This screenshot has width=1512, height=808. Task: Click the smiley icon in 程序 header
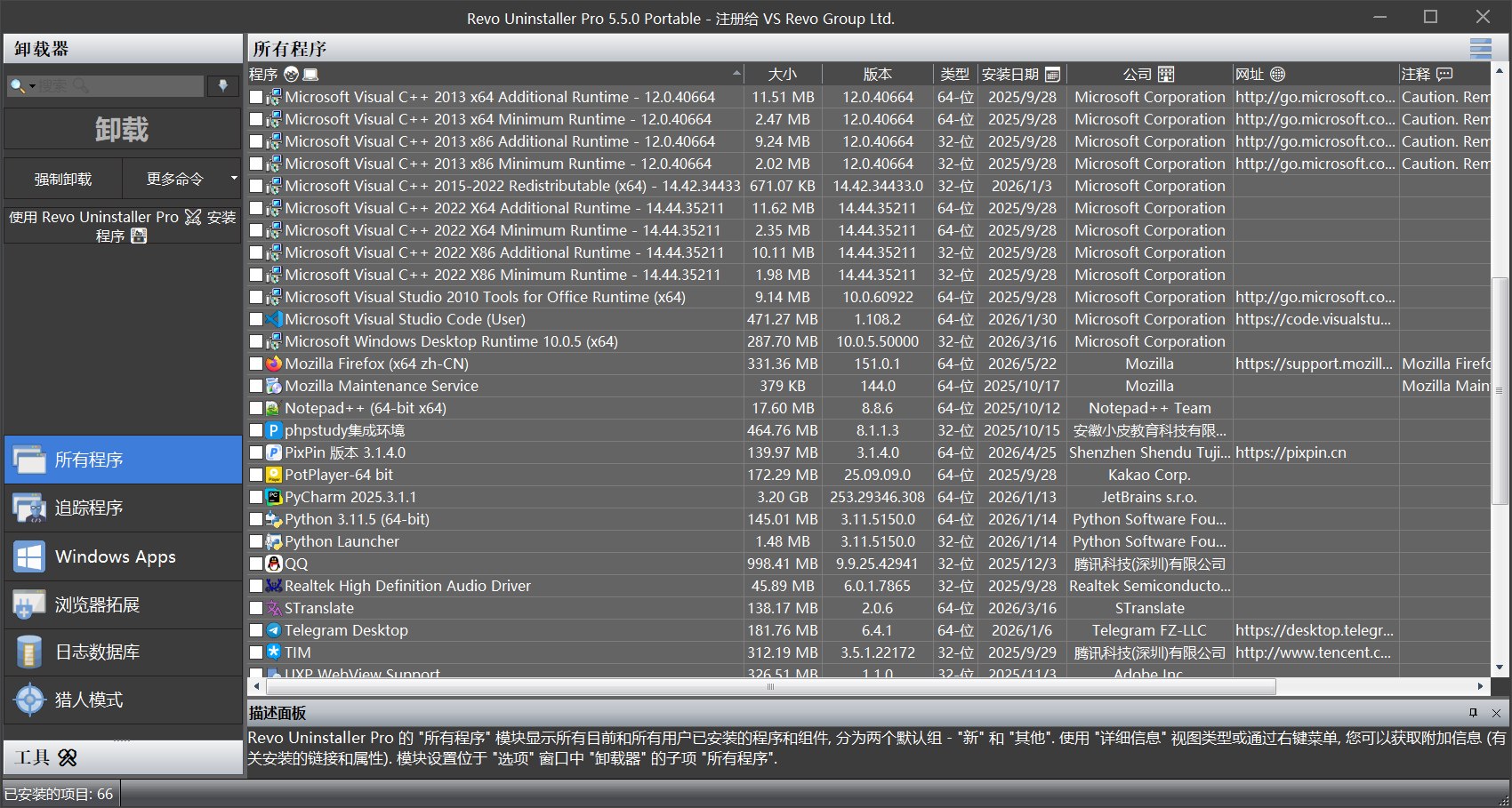tap(292, 74)
